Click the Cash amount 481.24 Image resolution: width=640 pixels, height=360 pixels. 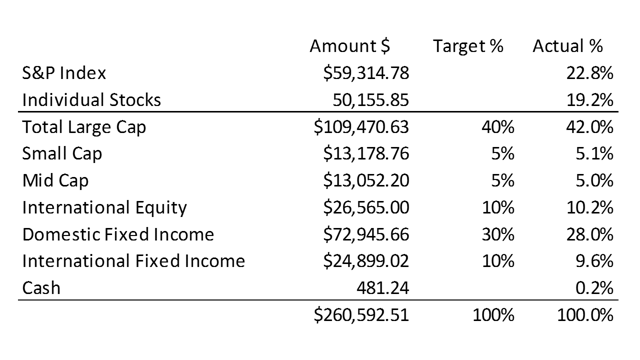click(x=382, y=288)
